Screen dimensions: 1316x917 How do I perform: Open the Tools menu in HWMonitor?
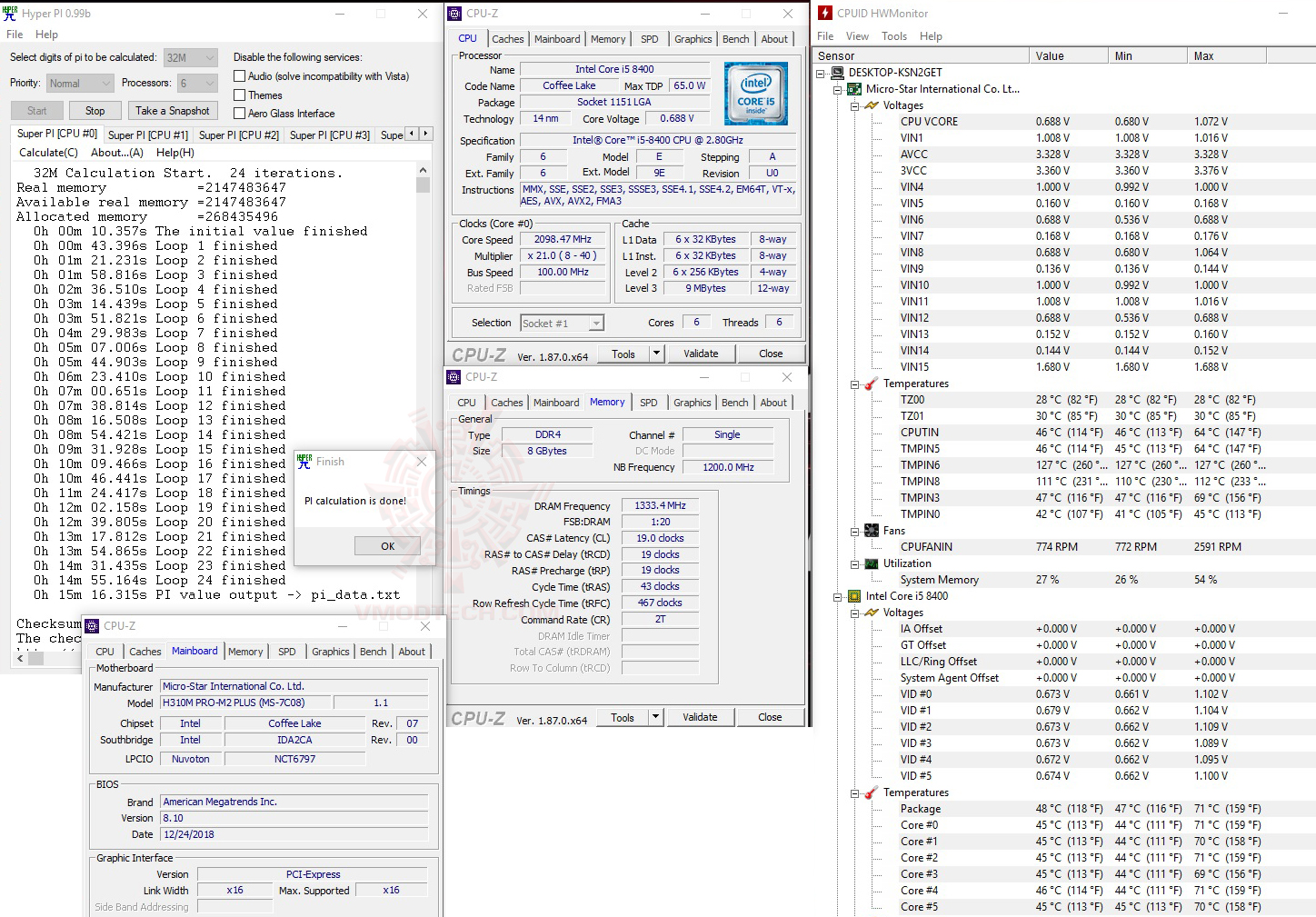tap(894, 36)
